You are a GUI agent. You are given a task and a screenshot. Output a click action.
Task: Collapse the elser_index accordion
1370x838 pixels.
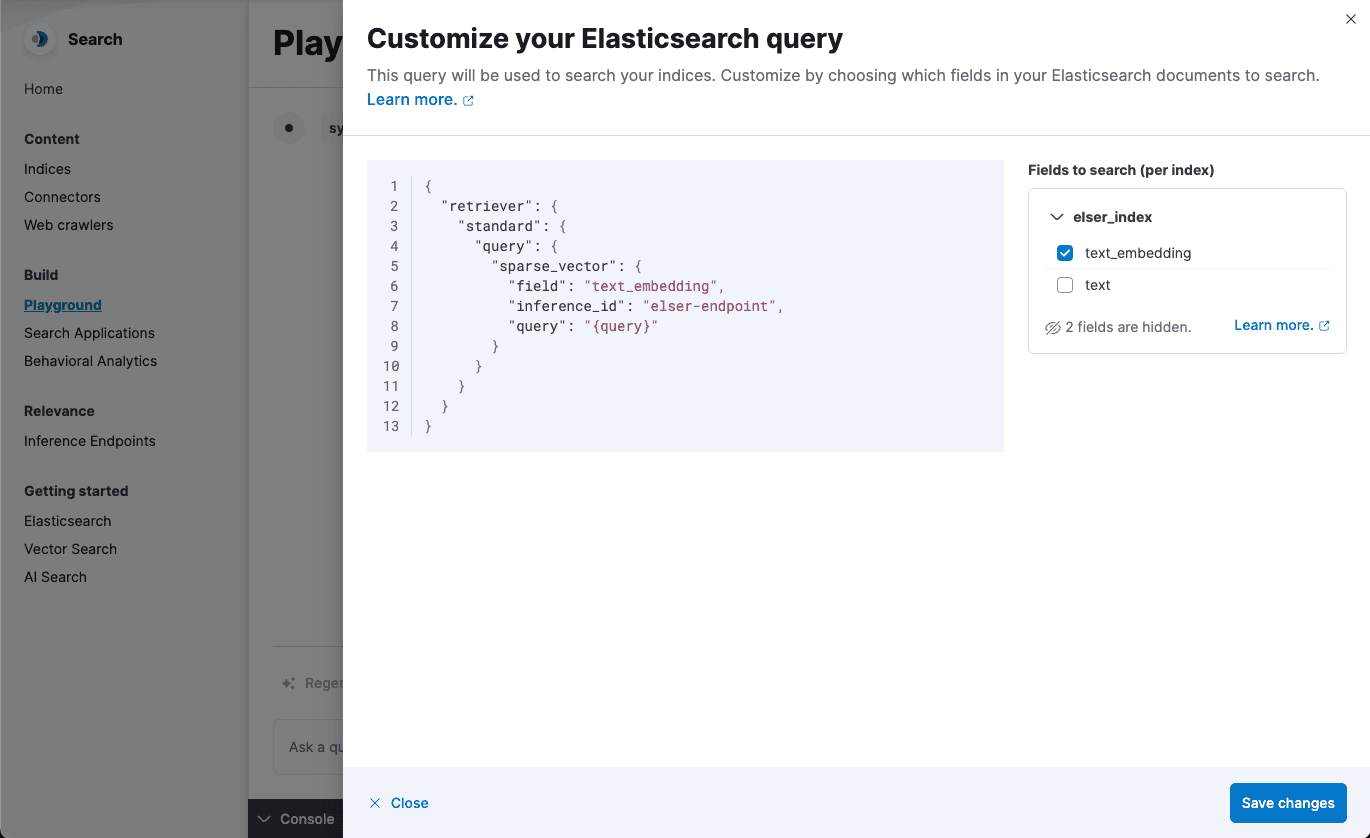(x=1057, y=217)
